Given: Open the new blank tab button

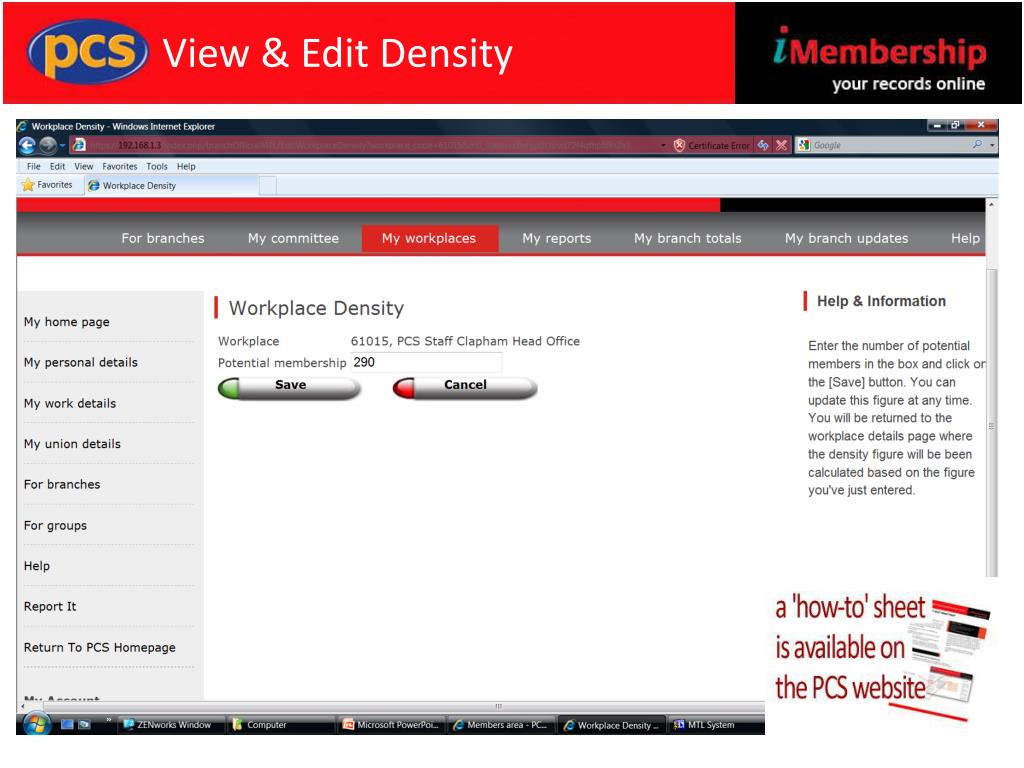Looking at the screenshot, I should coord(268,185).
